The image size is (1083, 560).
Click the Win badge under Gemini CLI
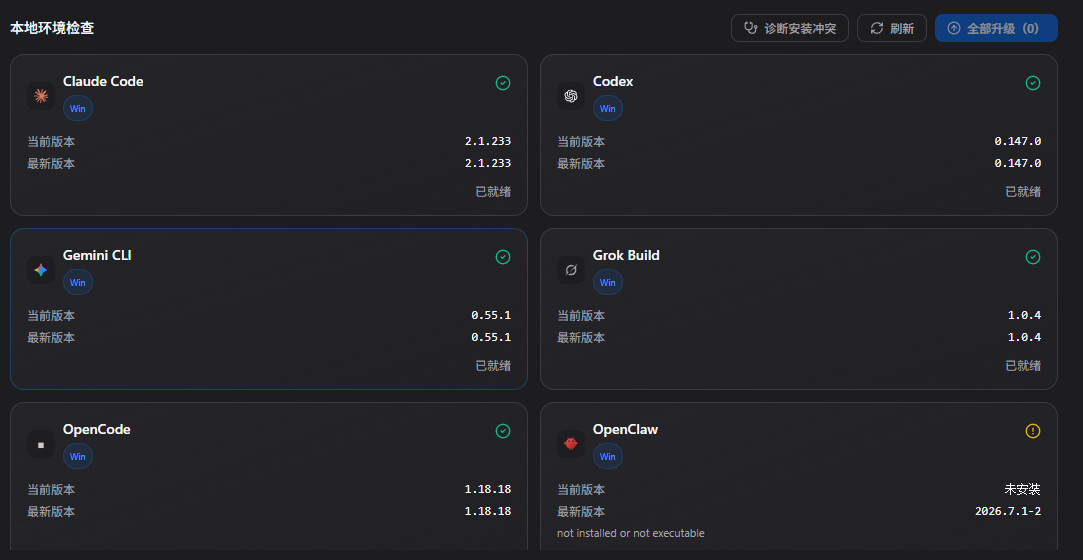[77, 282]
